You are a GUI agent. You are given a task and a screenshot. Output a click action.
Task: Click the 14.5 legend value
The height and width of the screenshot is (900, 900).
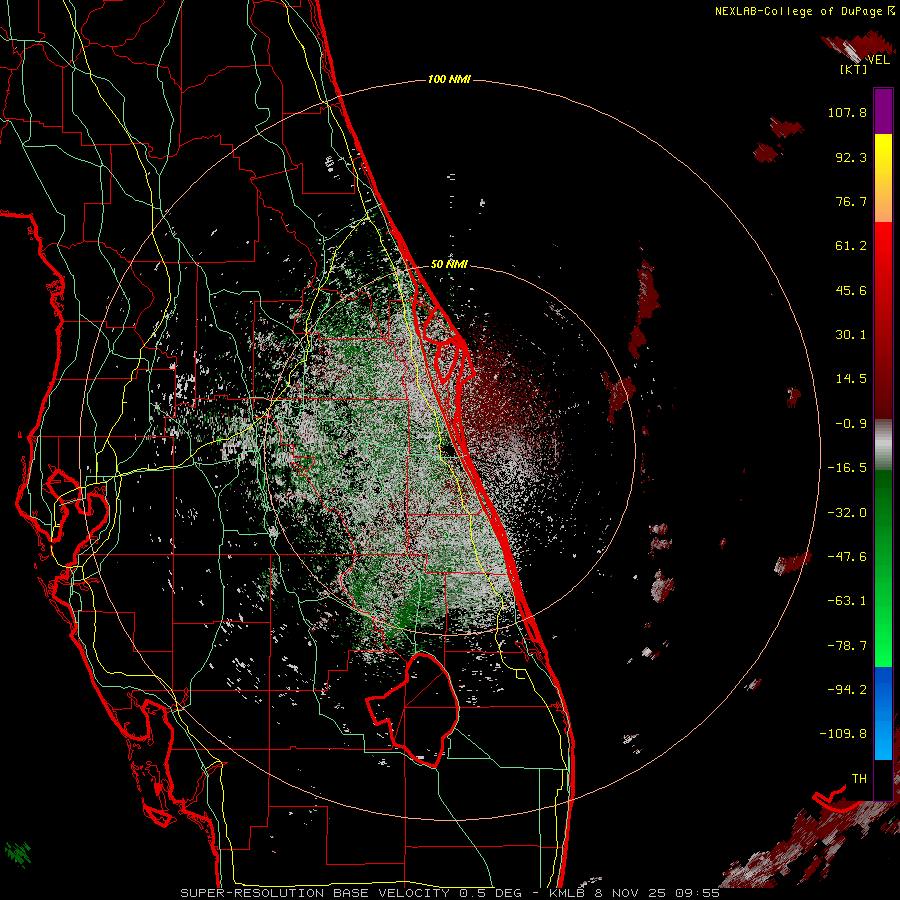[851, 379]
